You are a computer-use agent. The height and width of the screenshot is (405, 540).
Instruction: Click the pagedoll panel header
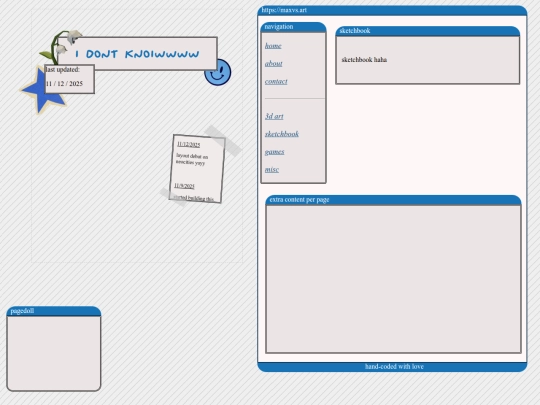pos(54,311)
